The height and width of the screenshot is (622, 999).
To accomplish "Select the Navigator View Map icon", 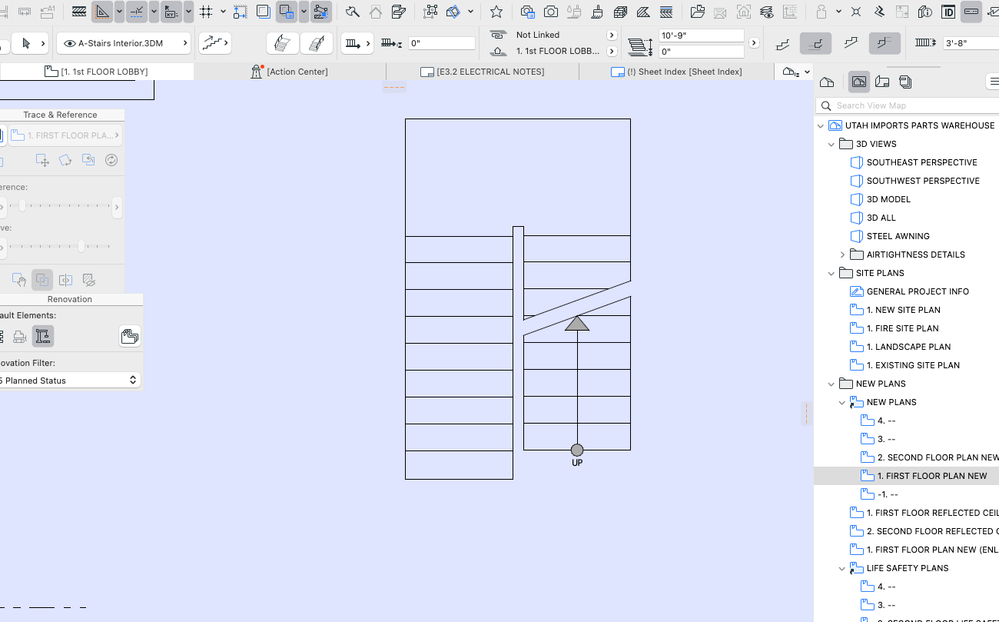I will pos(859,82).
